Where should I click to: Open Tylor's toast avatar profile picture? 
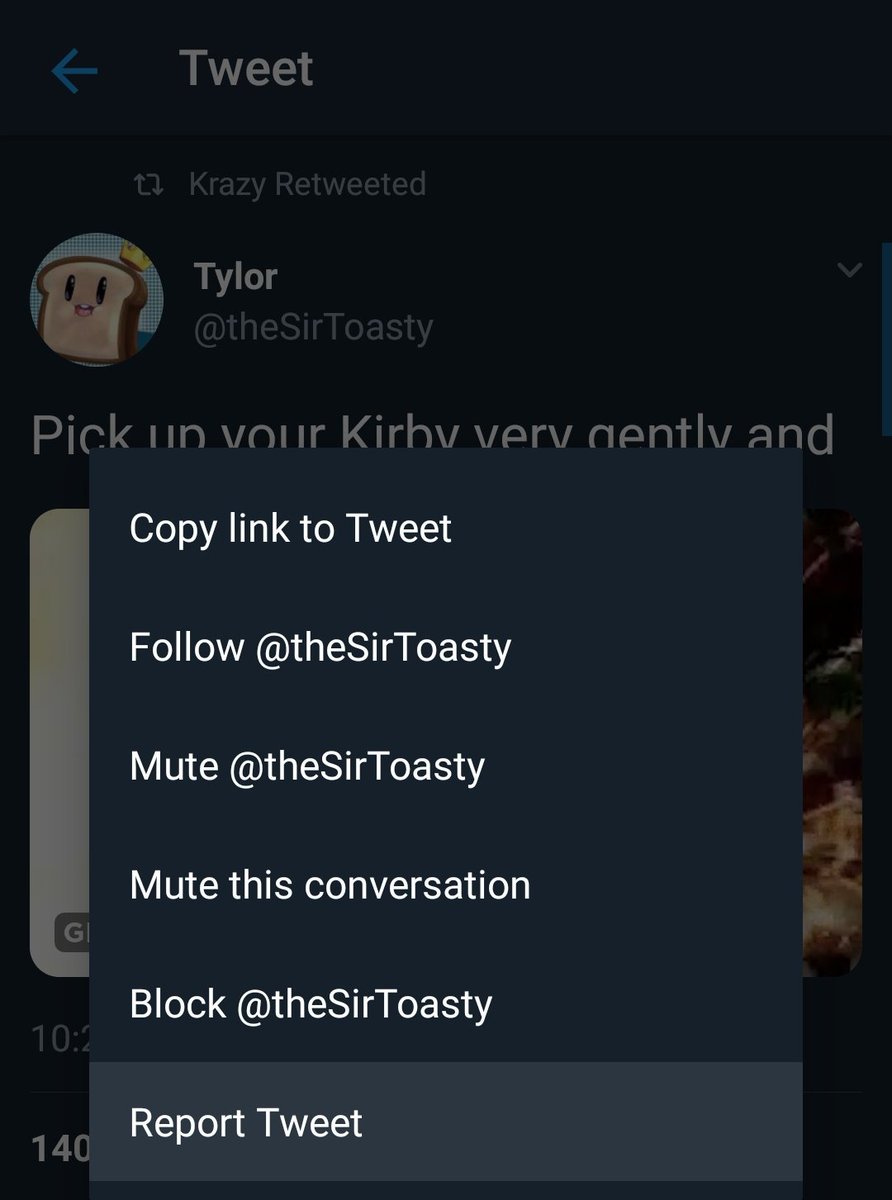[97, 300]
